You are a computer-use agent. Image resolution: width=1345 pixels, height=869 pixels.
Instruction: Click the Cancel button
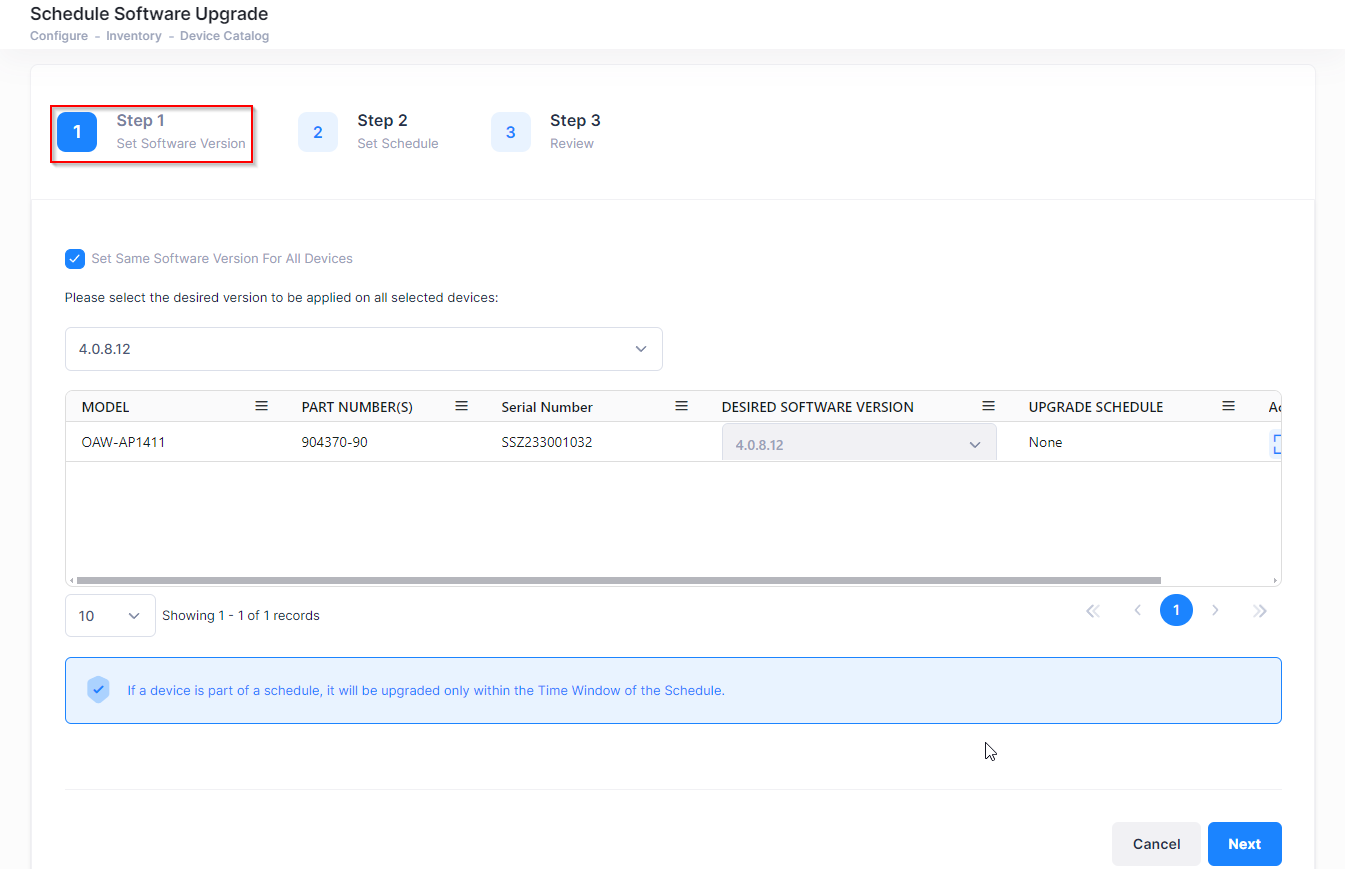[1156, 844]
